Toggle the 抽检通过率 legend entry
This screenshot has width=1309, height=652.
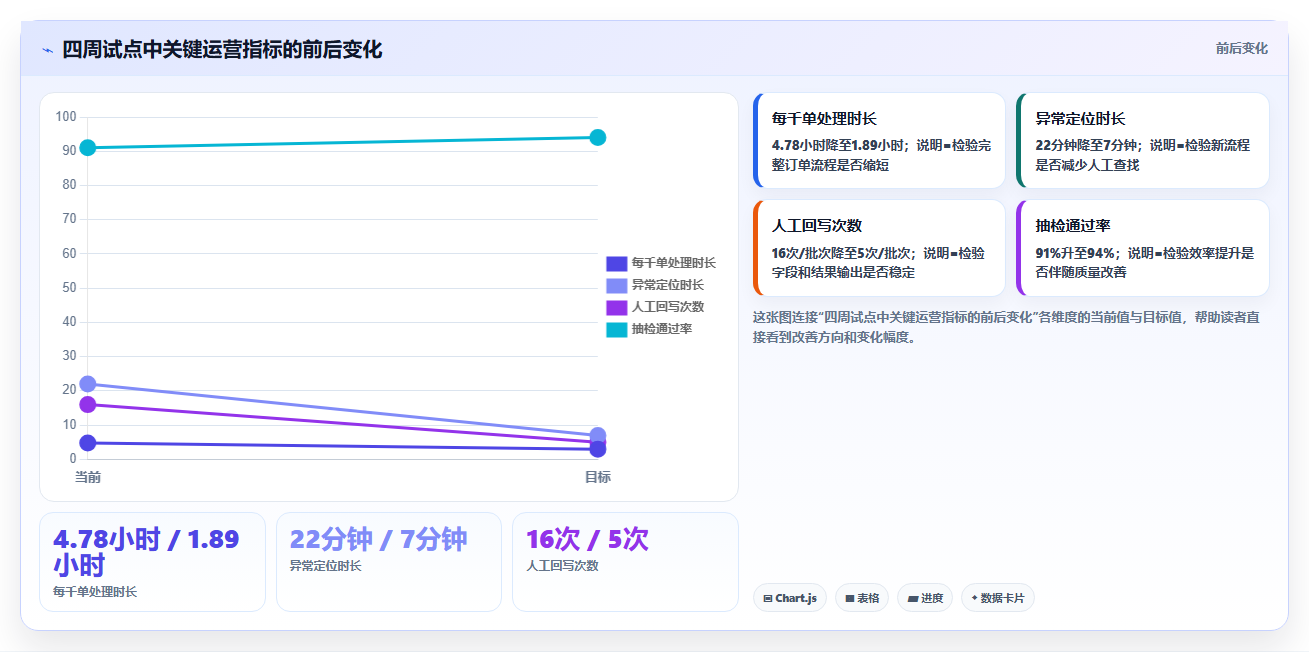pyautogui.click(x=649, y=329)
